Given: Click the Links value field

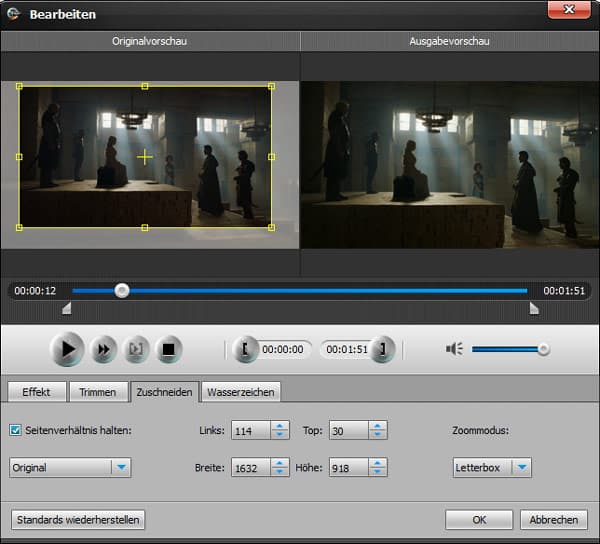Looking at the screenshot, I should (x=251, y=431).
